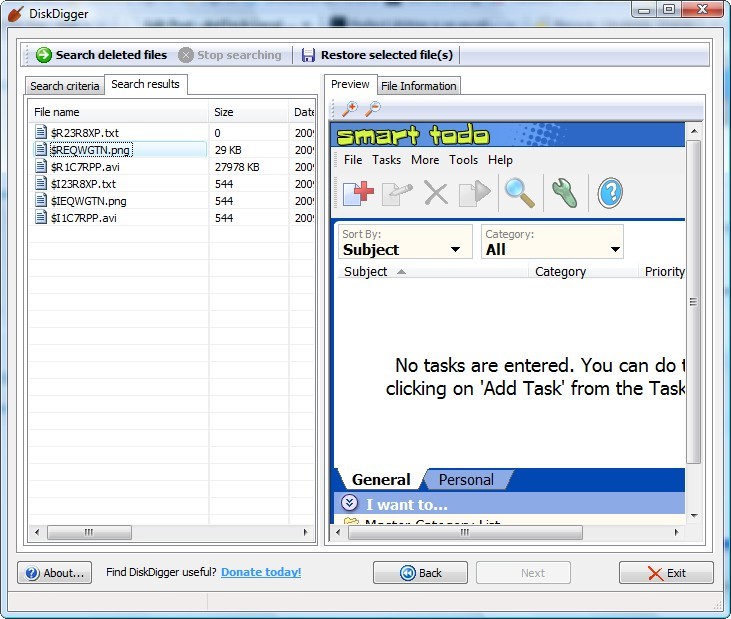
Task: Click the move task arrow icon in preview
Action: [475, 193]
